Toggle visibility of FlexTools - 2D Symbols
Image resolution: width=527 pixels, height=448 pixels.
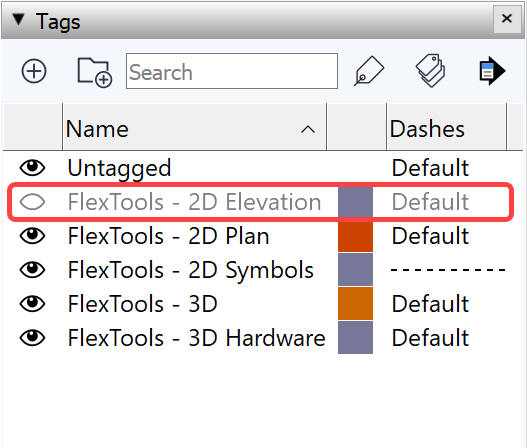point(32,270)
